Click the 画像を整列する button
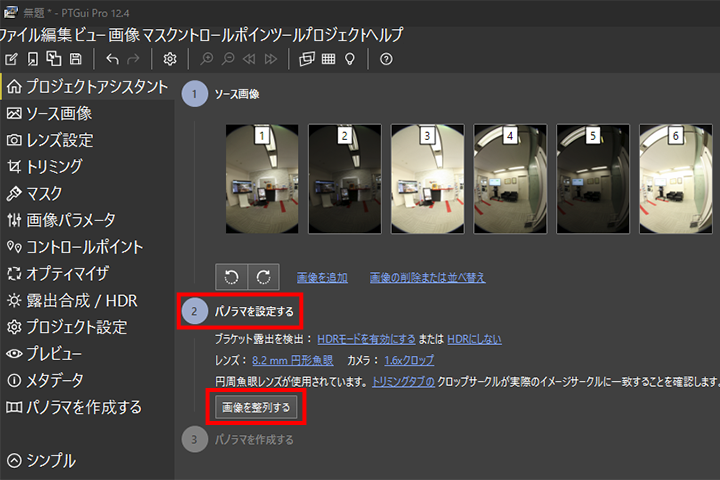Image resolution: width=720 pixels, height=480 pixels. coord(256,407)
